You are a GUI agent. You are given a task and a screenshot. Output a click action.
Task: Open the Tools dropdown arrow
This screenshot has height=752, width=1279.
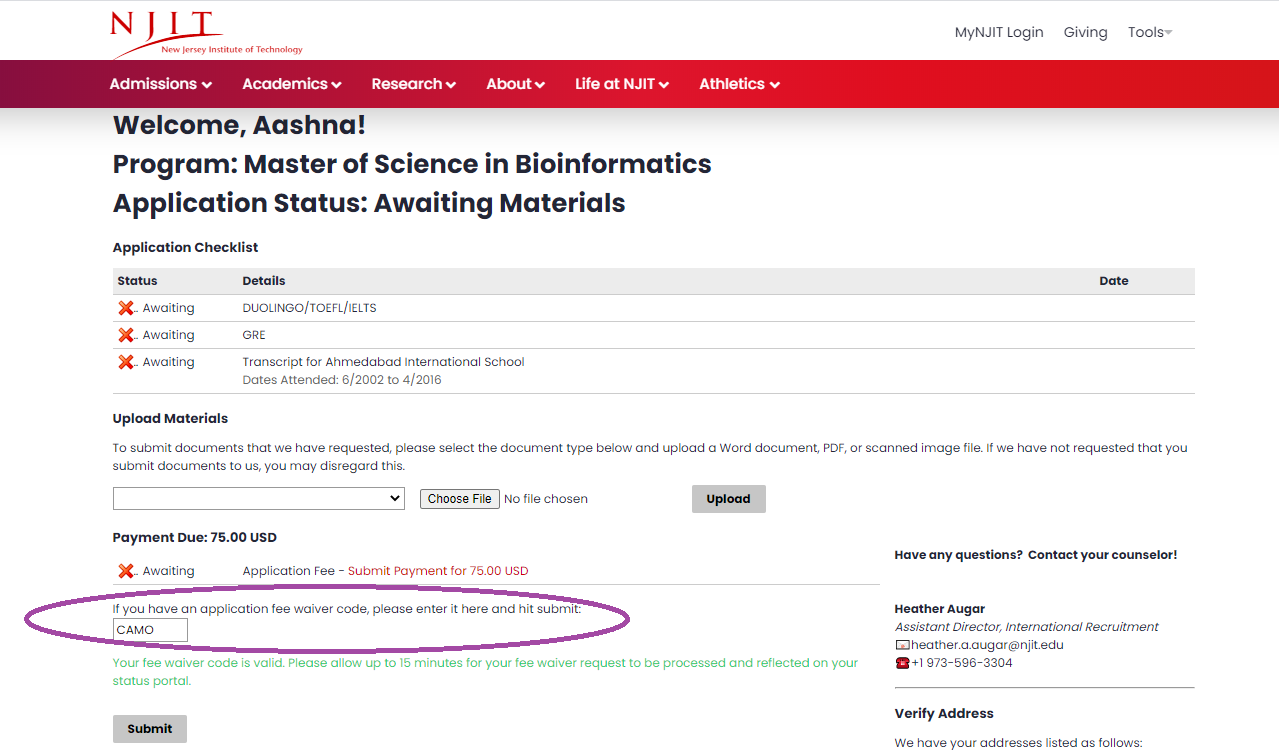tap(1168, 33)
